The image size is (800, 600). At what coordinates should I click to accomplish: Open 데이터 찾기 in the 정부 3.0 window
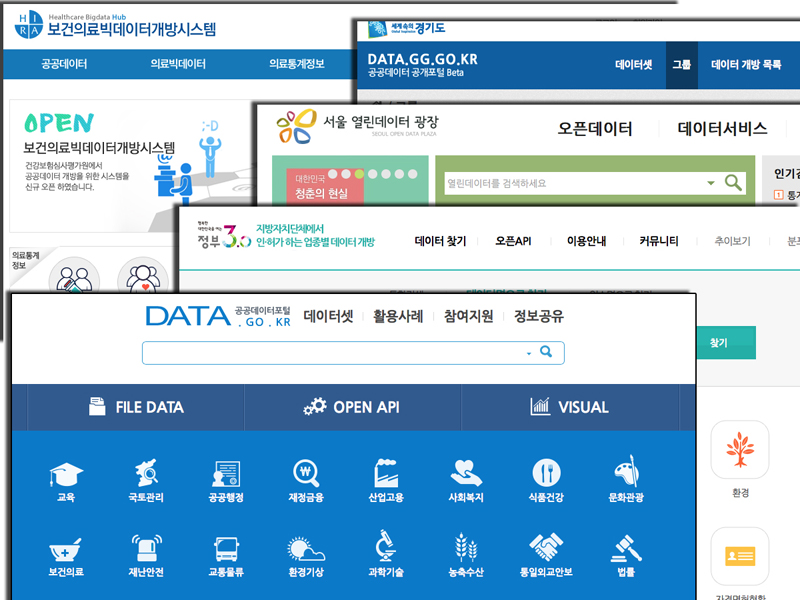[440, 241]
